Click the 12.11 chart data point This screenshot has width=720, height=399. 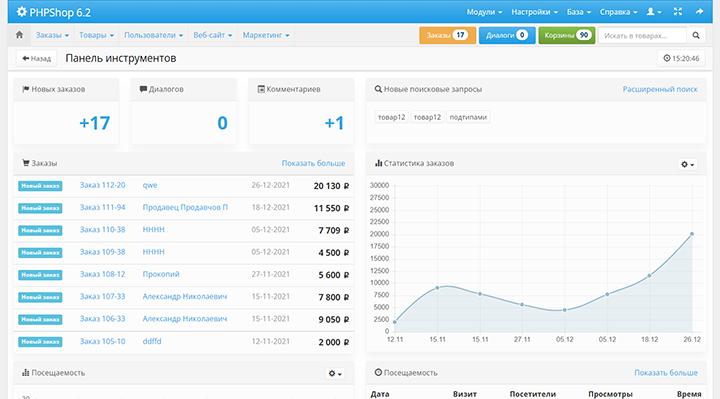[x=395, y=322]
